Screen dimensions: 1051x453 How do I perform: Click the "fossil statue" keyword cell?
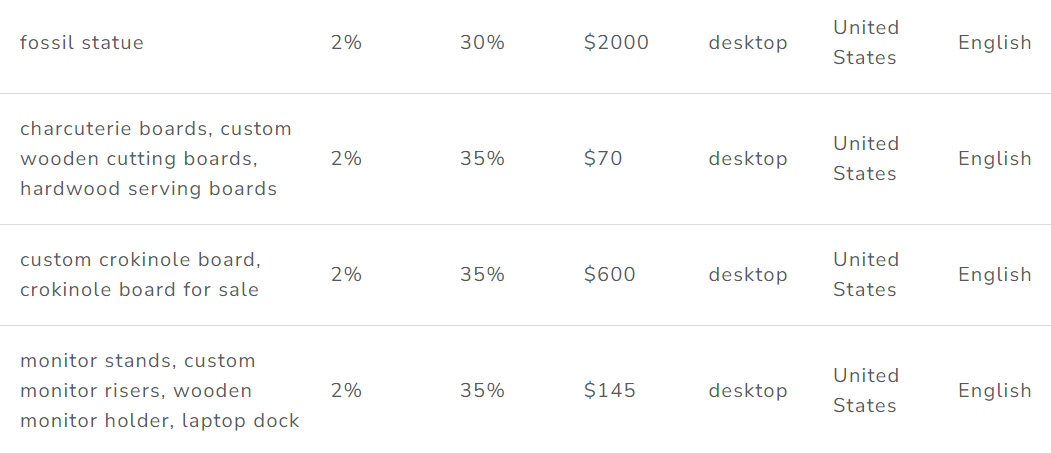[x=82, y=43]
